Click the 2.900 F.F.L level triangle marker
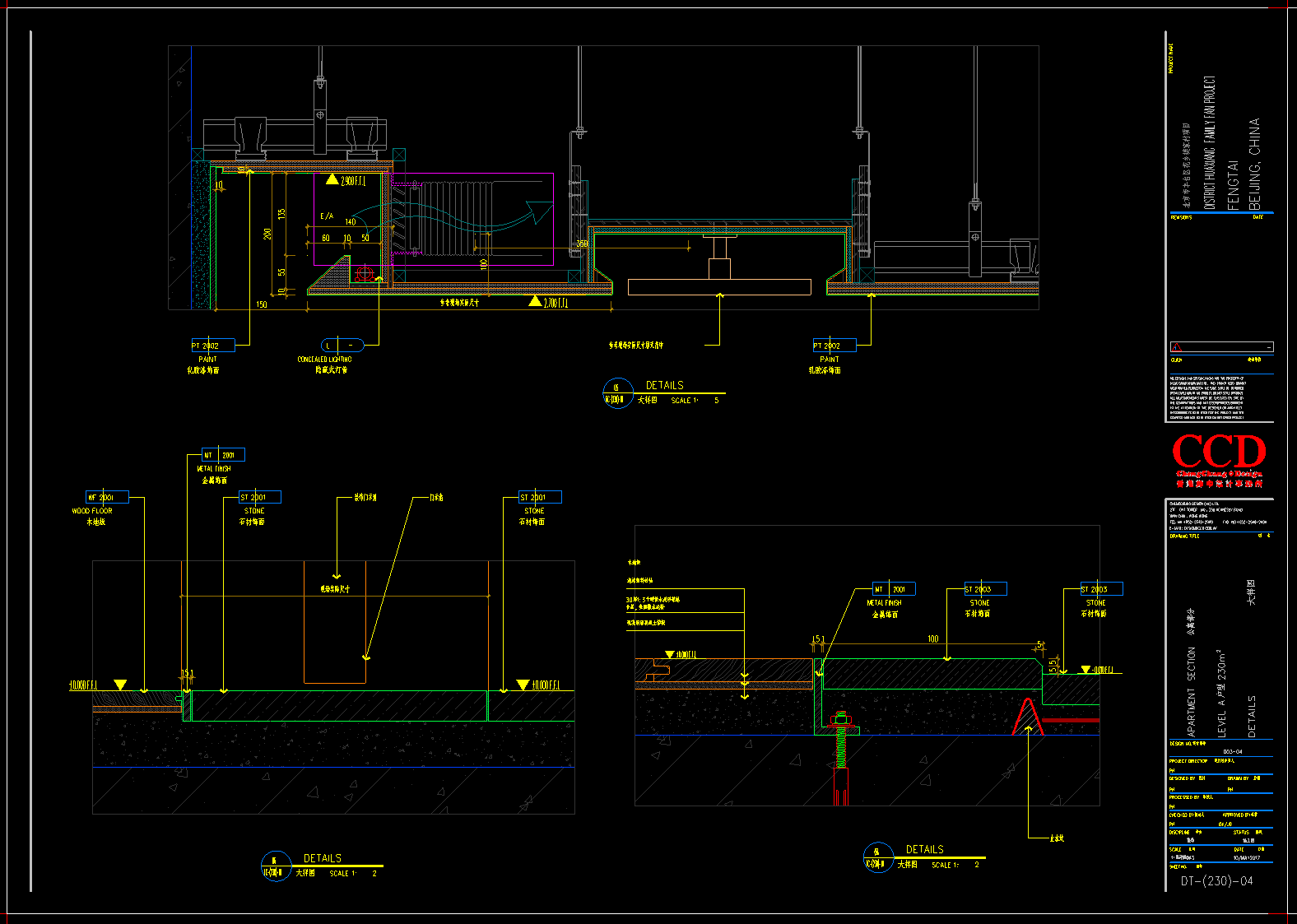 pyautogui.click(x=332, y=179)
